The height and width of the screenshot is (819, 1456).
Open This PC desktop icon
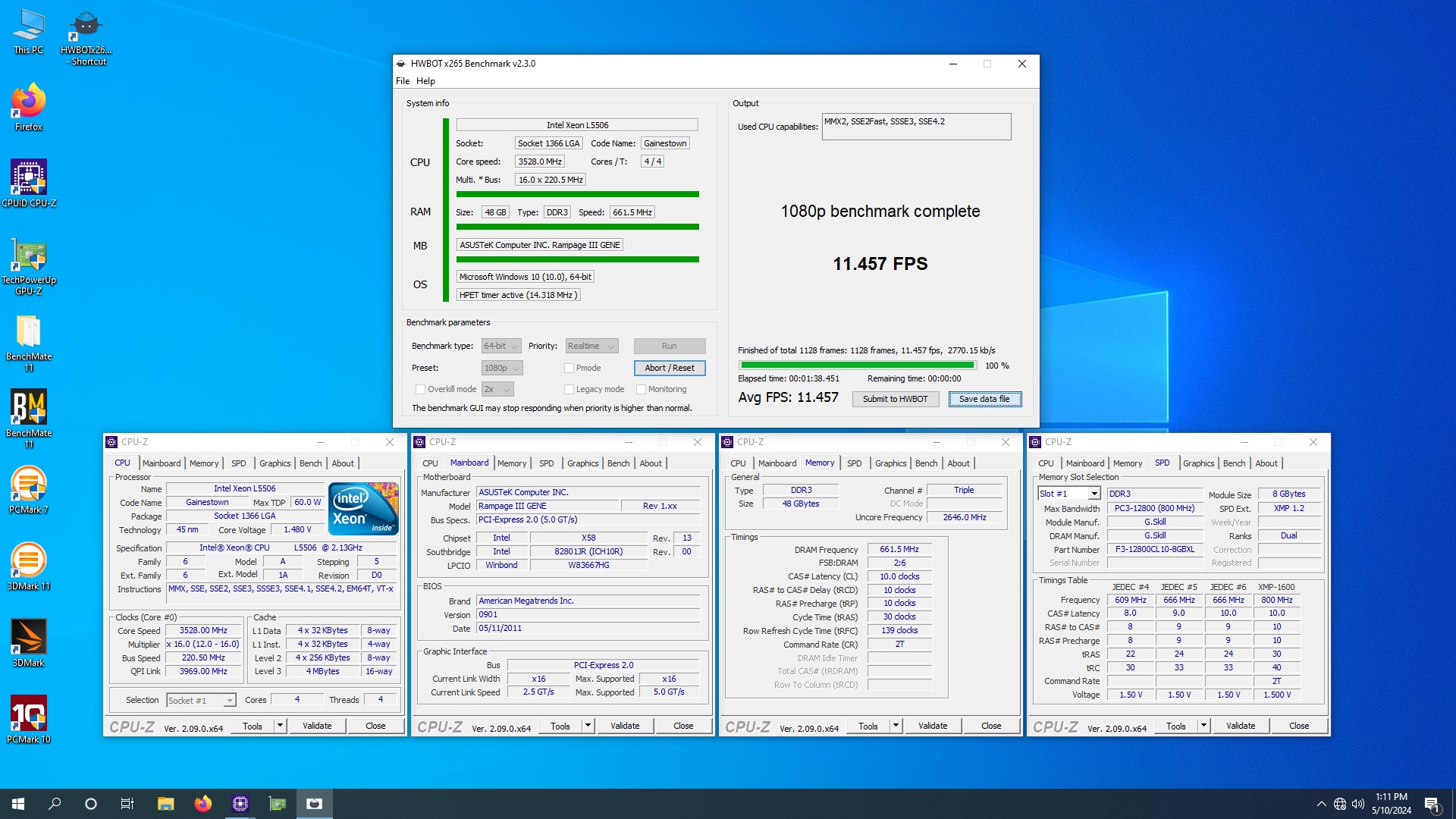click(x=28, y=32)
